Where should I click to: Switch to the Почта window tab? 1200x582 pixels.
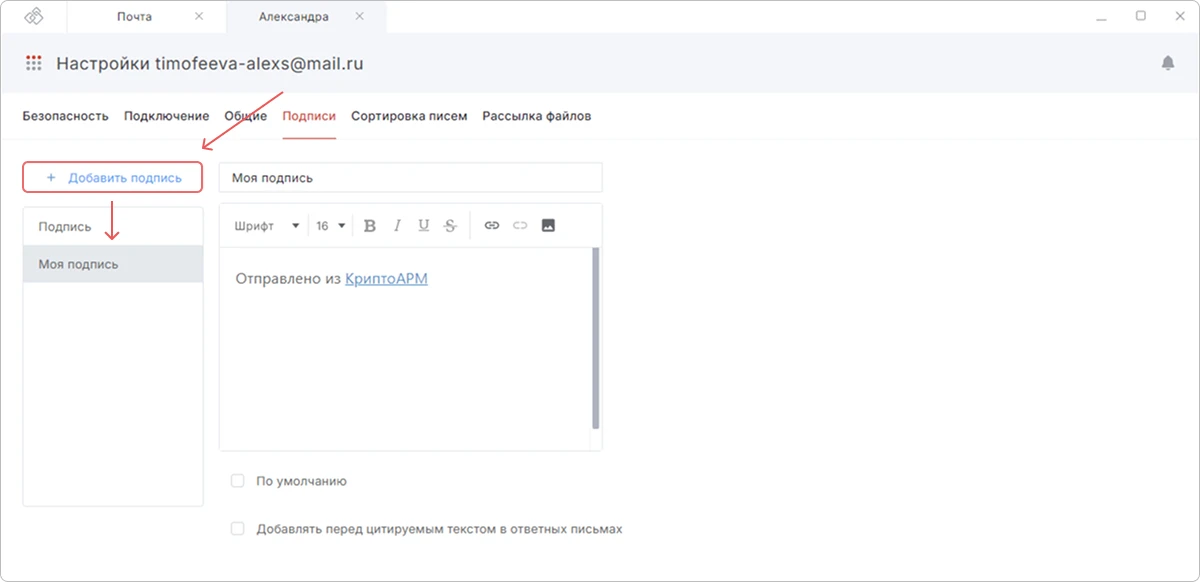pyautogui.click(x=135, y=17)
